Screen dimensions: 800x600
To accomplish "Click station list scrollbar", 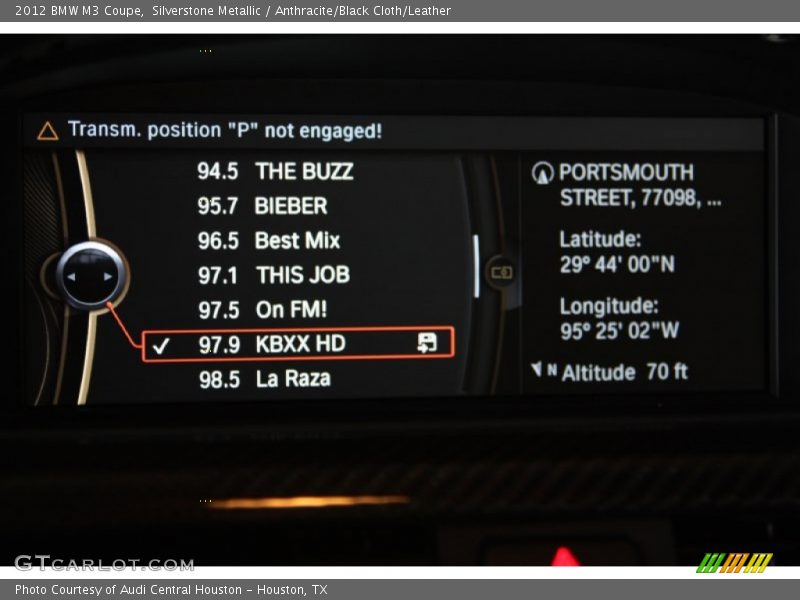I will pos(477,266).
